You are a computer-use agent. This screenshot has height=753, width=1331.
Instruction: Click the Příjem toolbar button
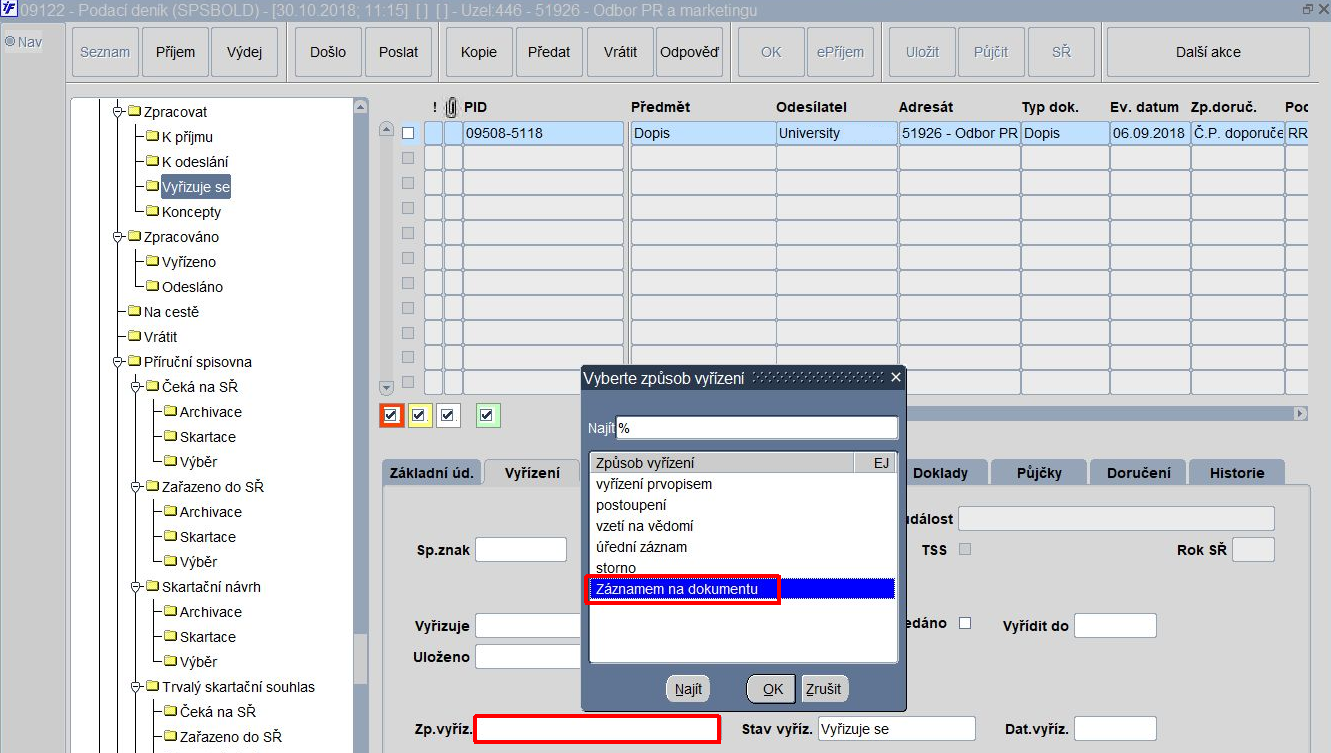(175, 52)
